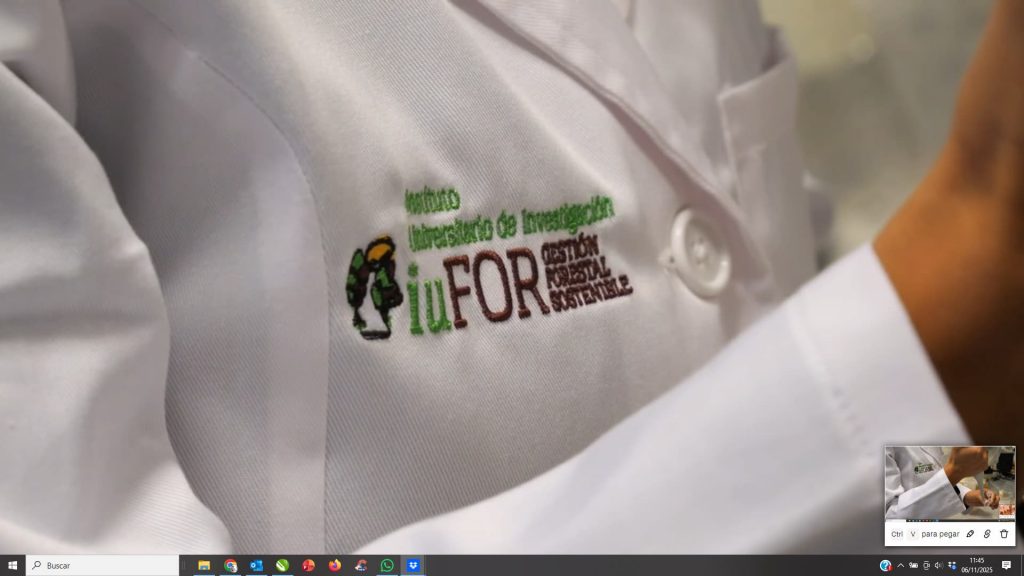Click the help icon in system tray
The image size is (1024, 576).
pos(885,566)
